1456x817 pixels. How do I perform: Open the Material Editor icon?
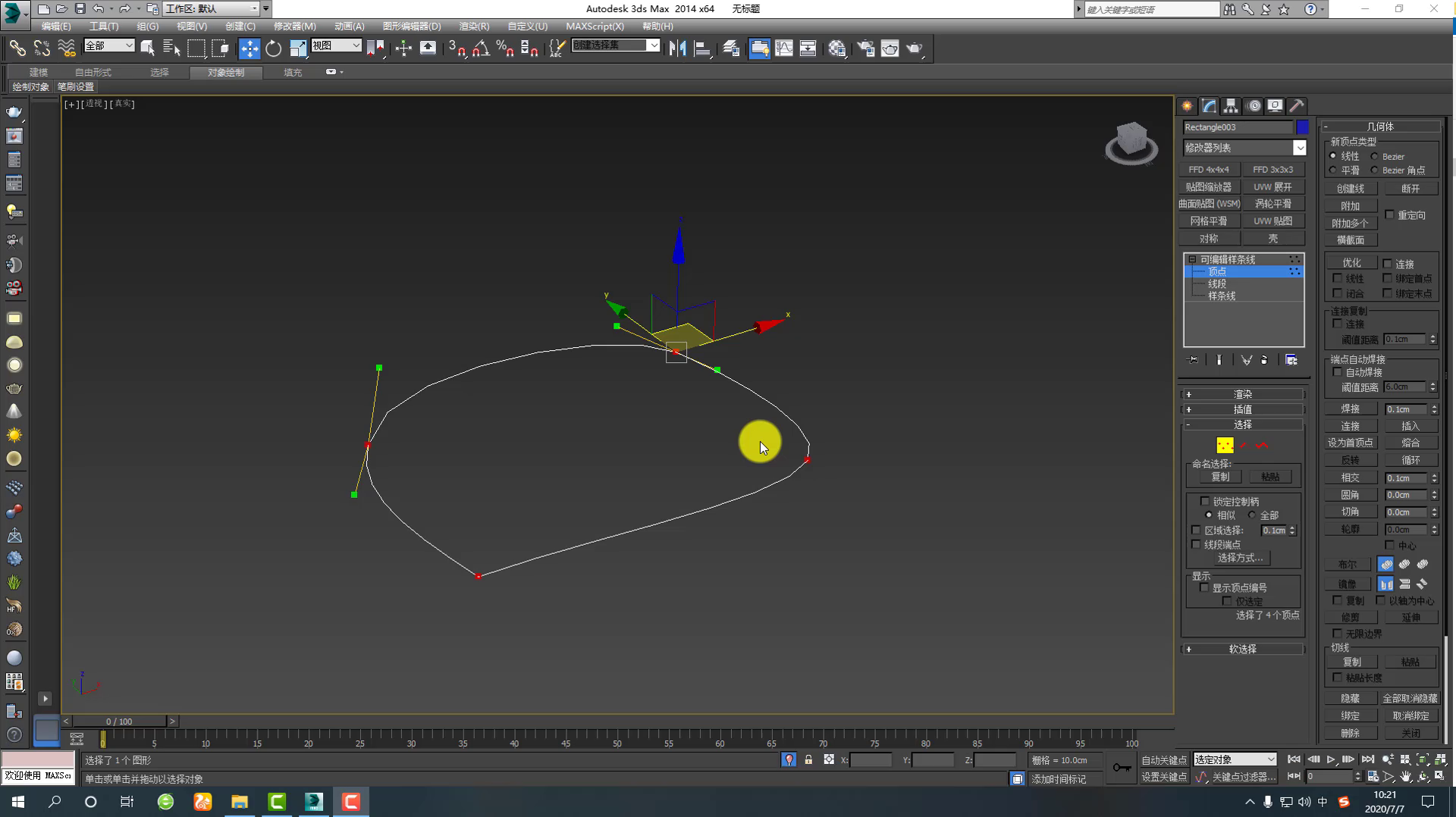pyautogui.click(x=836, y=49)
